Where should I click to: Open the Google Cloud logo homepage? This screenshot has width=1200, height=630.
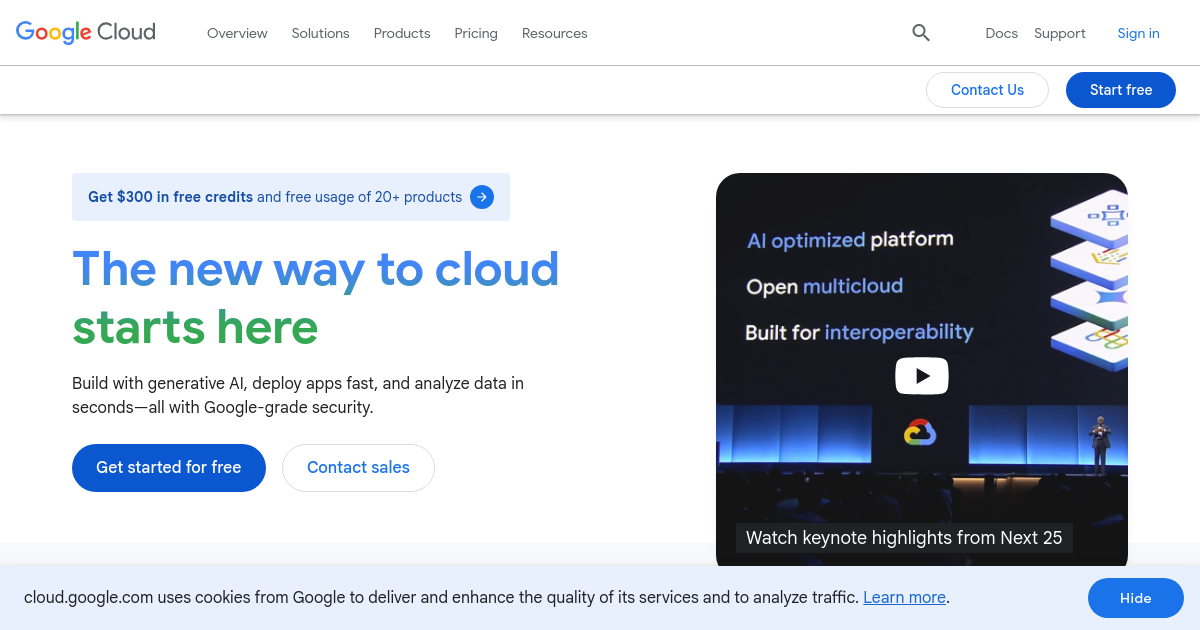click(x=86, y=32)
